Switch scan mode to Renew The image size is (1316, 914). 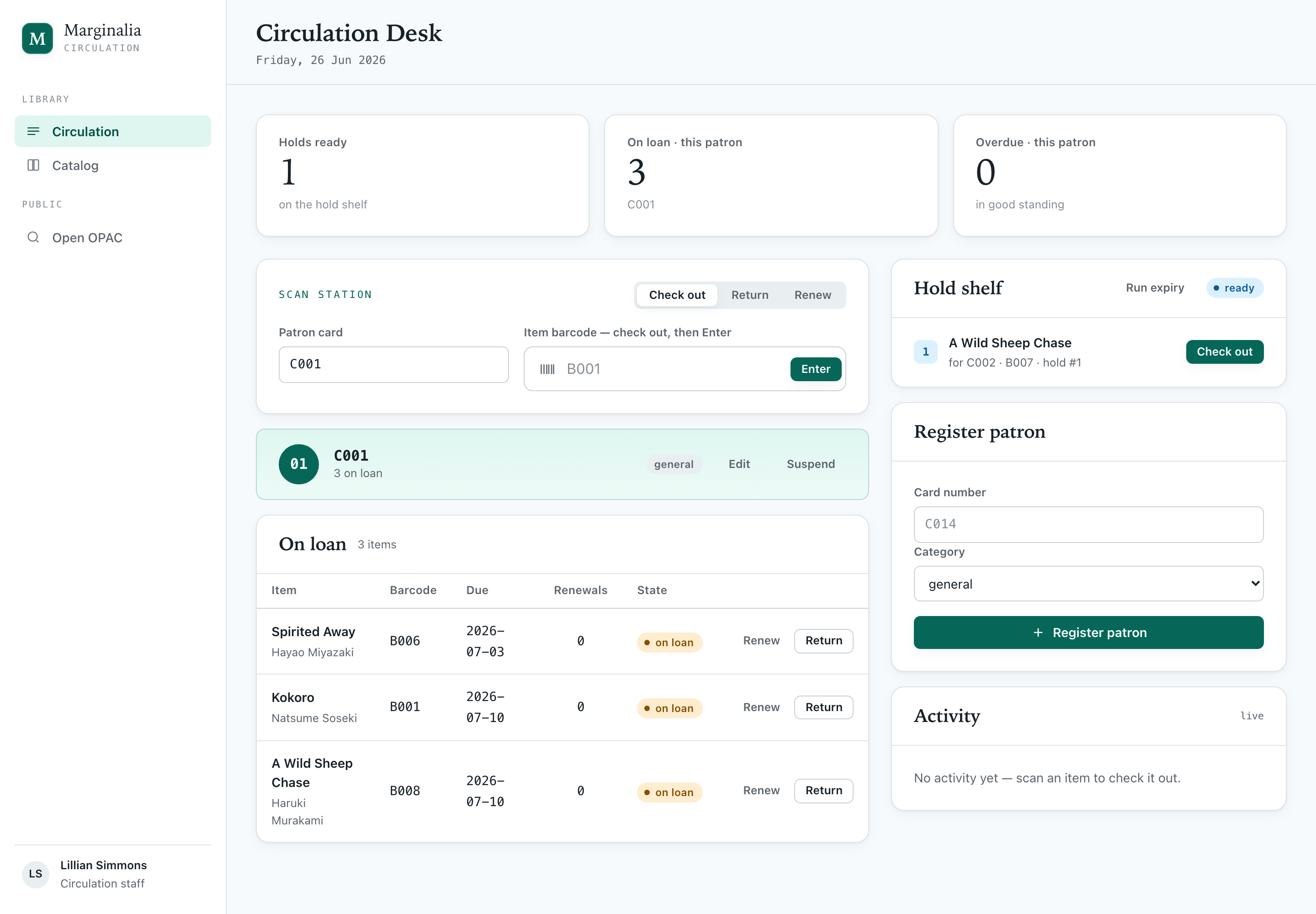[812, 295]
